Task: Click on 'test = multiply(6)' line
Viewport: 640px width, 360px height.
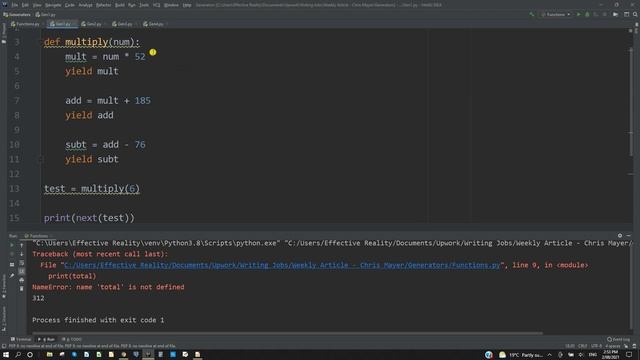Action: 92,189
